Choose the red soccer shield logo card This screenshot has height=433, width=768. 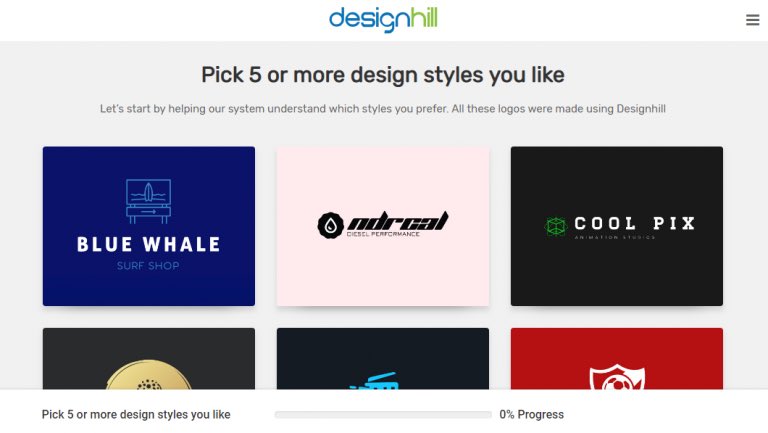pyautogui.click(x=617, y=359)
